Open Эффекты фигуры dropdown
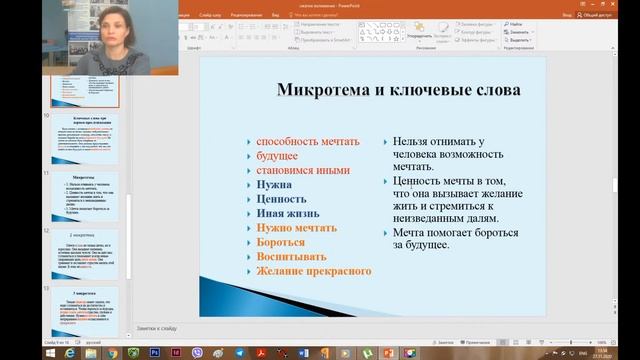 (476, 40)
